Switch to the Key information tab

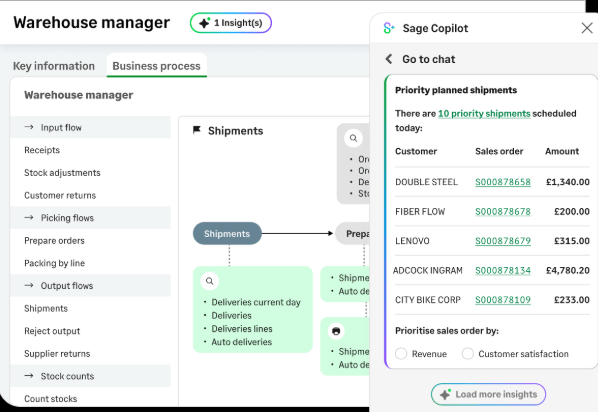[x=54, y=66]
